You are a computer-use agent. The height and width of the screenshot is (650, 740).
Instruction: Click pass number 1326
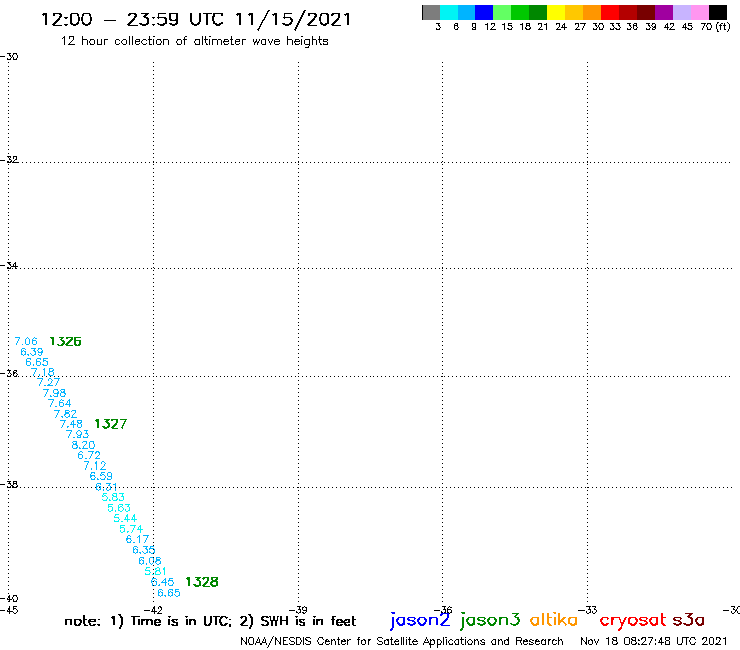click(65, 341)
